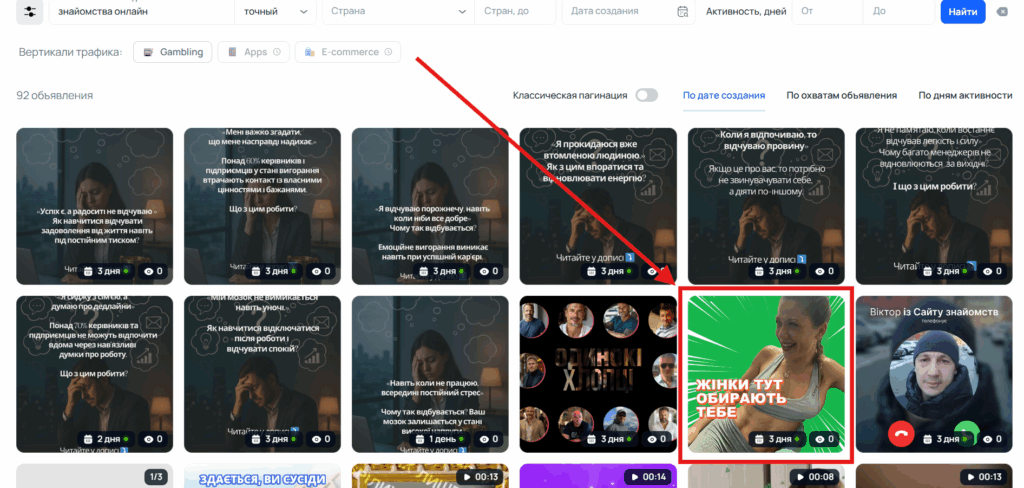Open the filter settings sliders icon
Image resolution: width=1024 pixels, height=488 pixels.
tap(30, 12)
